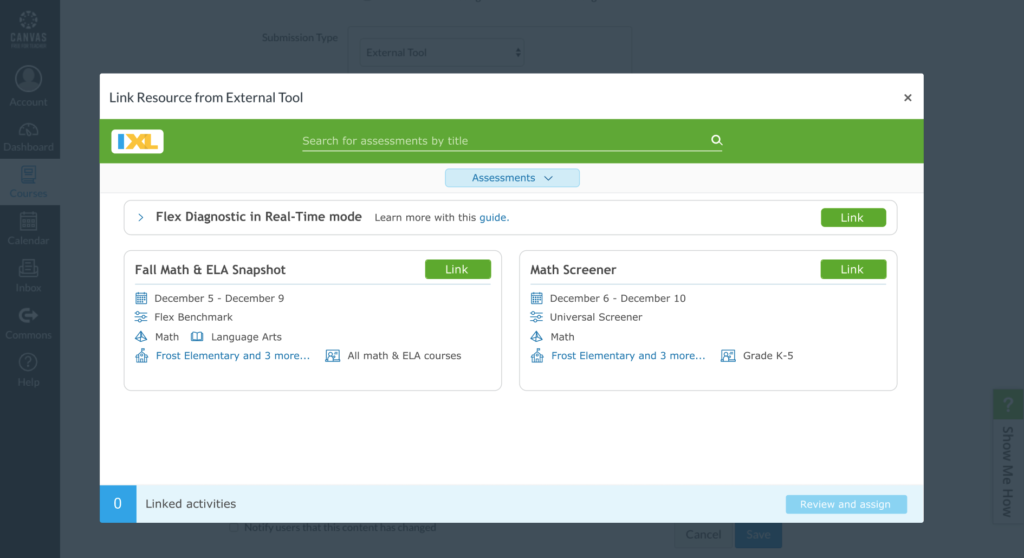Click Cancel button behind the dialog
Screen dimensions: 1024x558
[x=703, y=534]
